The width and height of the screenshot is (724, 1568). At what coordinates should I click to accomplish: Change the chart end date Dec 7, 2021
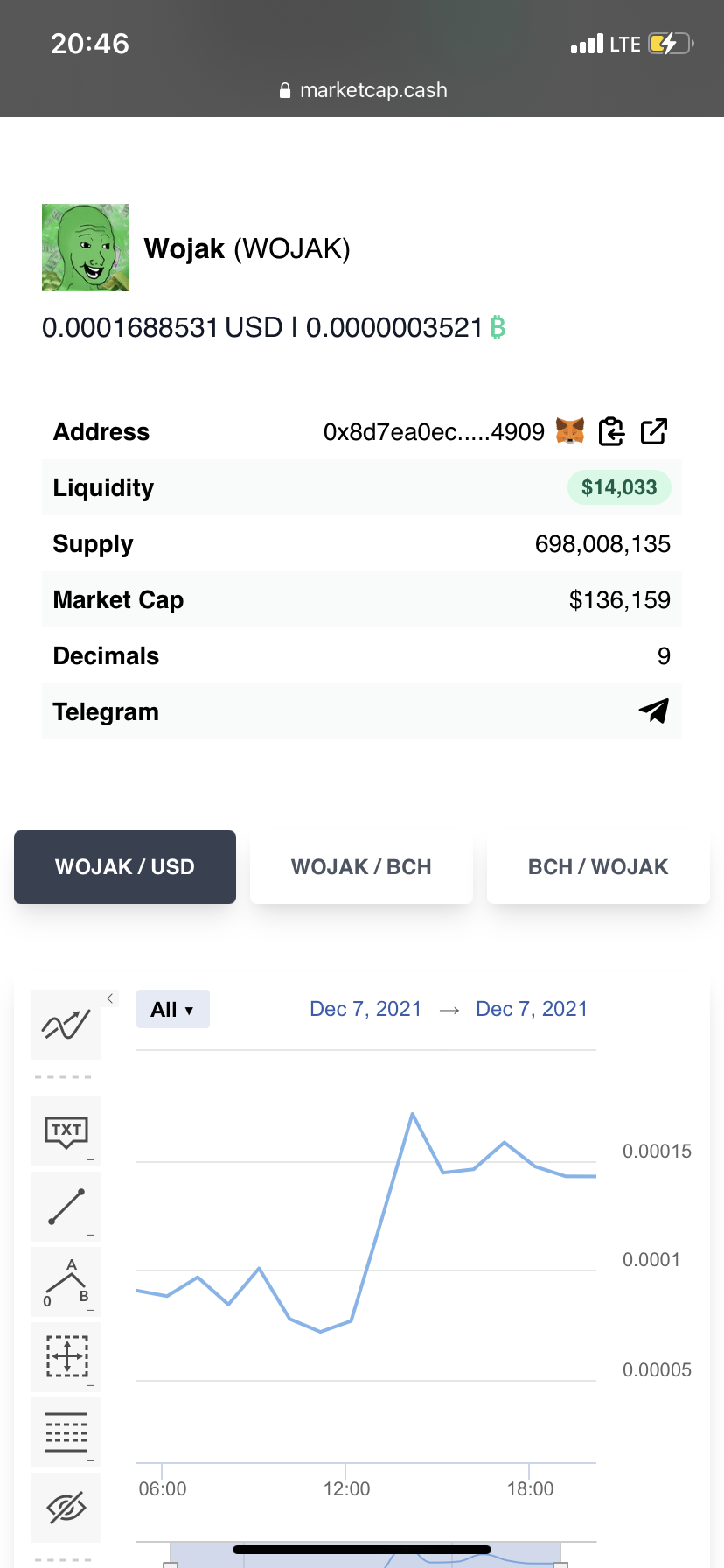(532, 1009)
